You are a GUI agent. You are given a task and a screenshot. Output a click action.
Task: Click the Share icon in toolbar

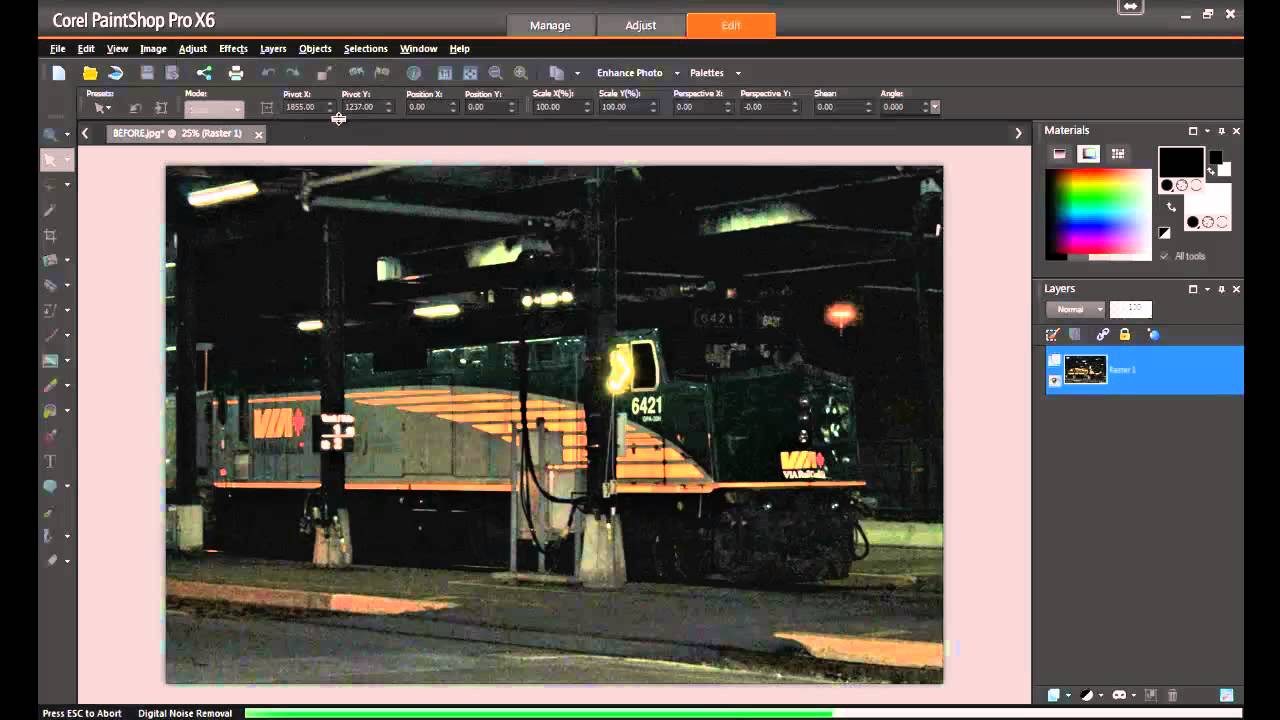(x=204, y=73)
